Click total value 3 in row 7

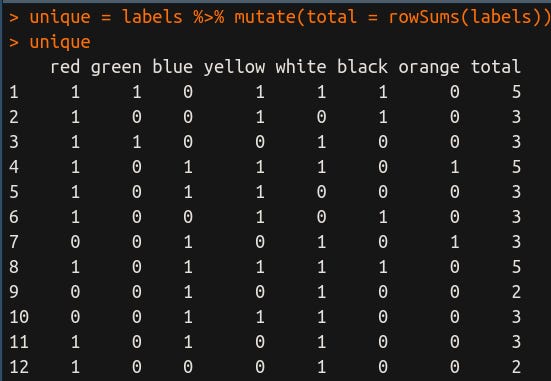point(516,242)
